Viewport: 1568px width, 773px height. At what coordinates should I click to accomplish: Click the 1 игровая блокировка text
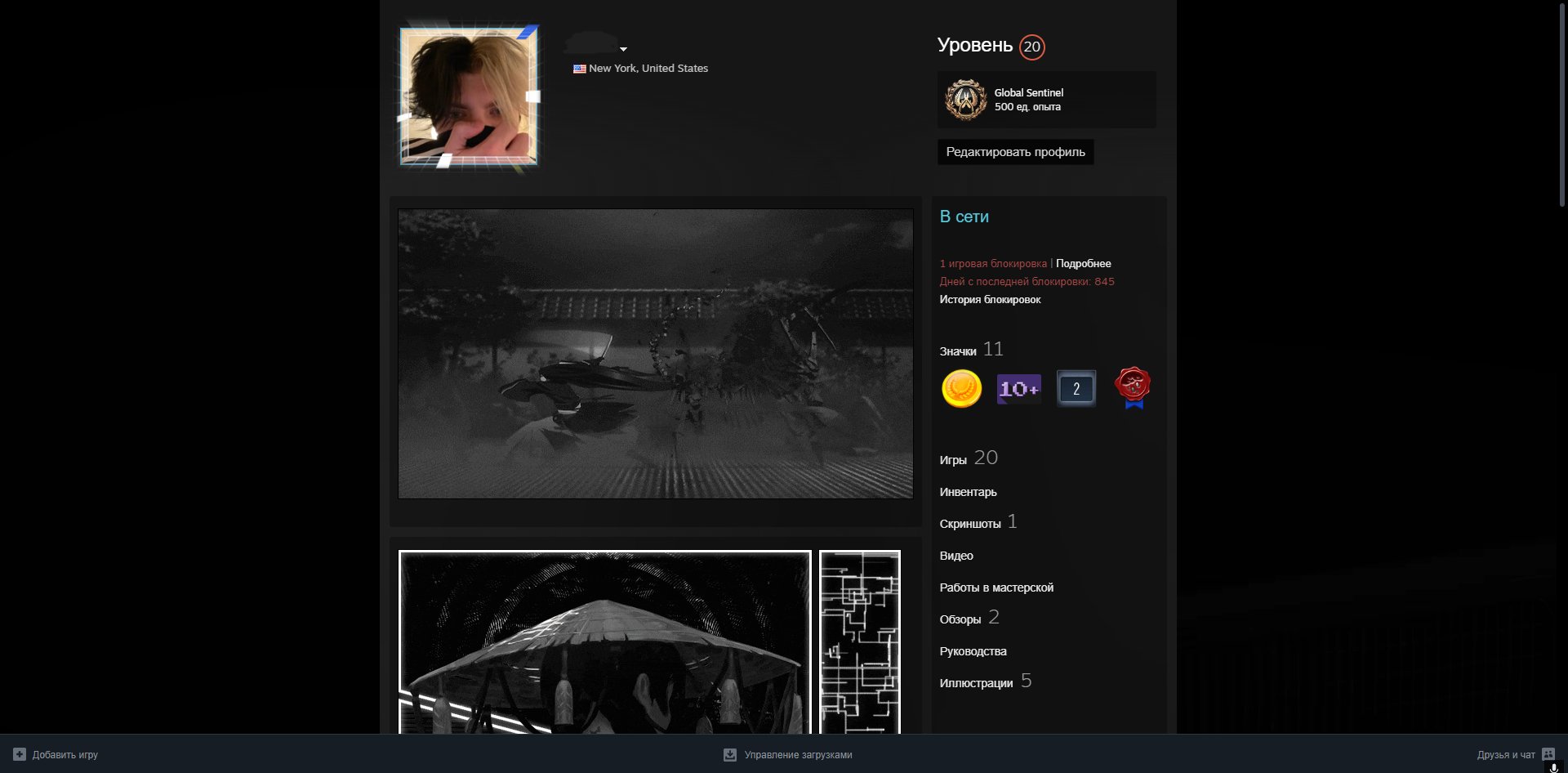[993, 263]
